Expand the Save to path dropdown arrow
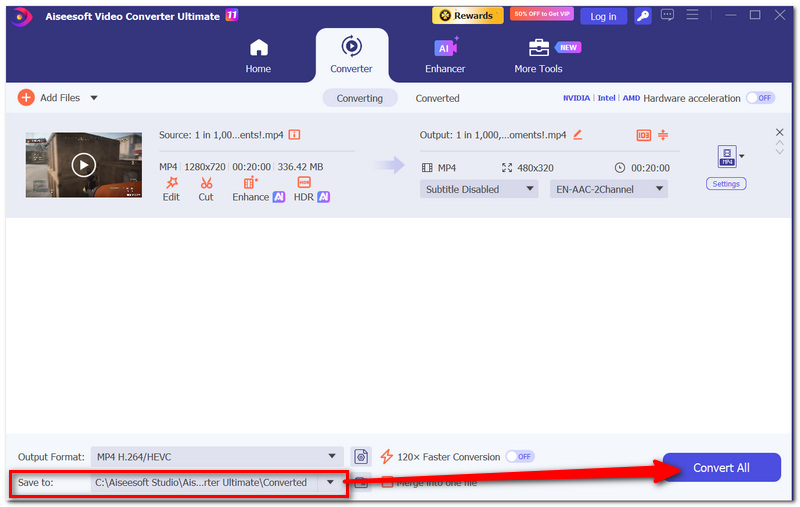 (x=330, y=482)
